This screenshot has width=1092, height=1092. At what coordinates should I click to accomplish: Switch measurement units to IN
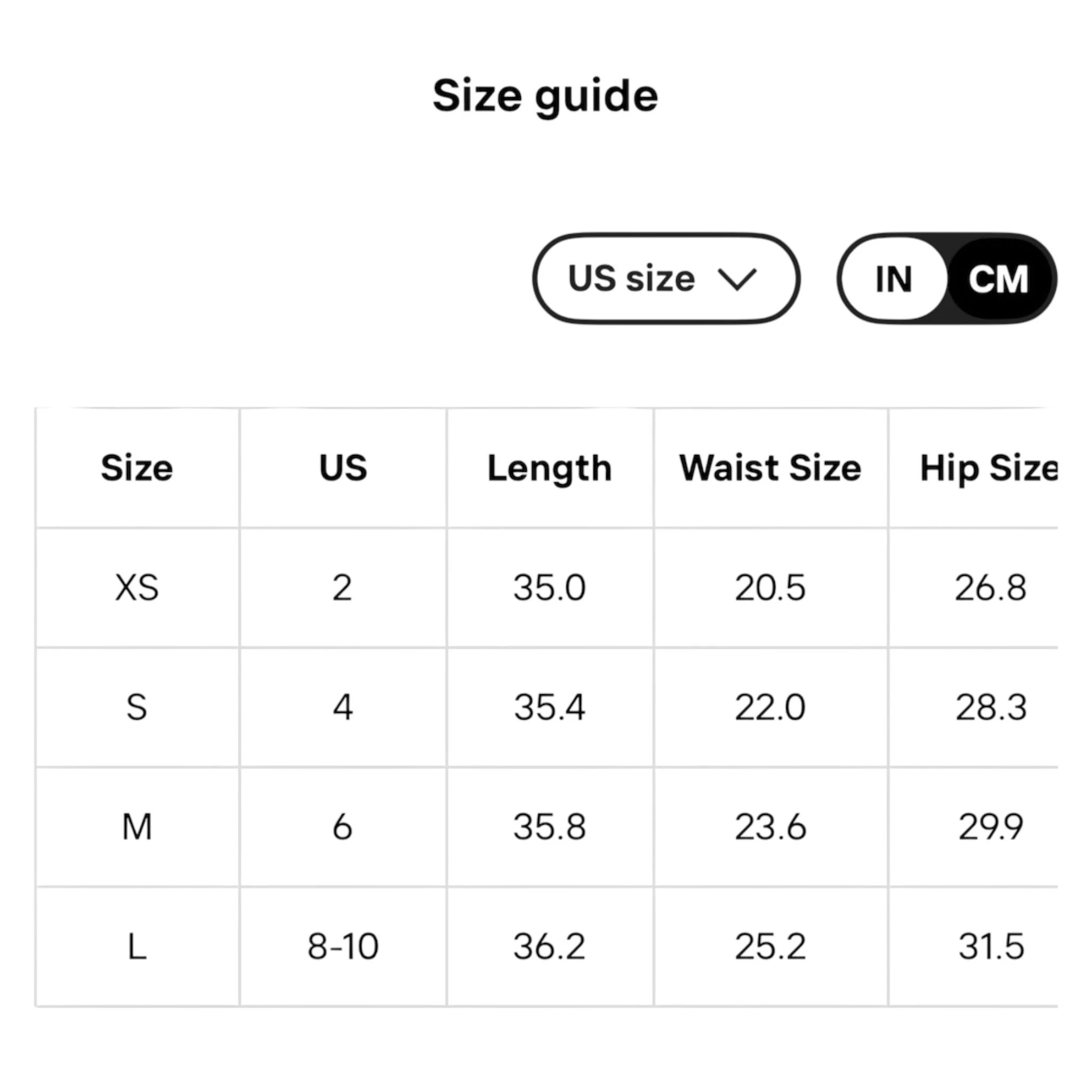coord(893,279)
